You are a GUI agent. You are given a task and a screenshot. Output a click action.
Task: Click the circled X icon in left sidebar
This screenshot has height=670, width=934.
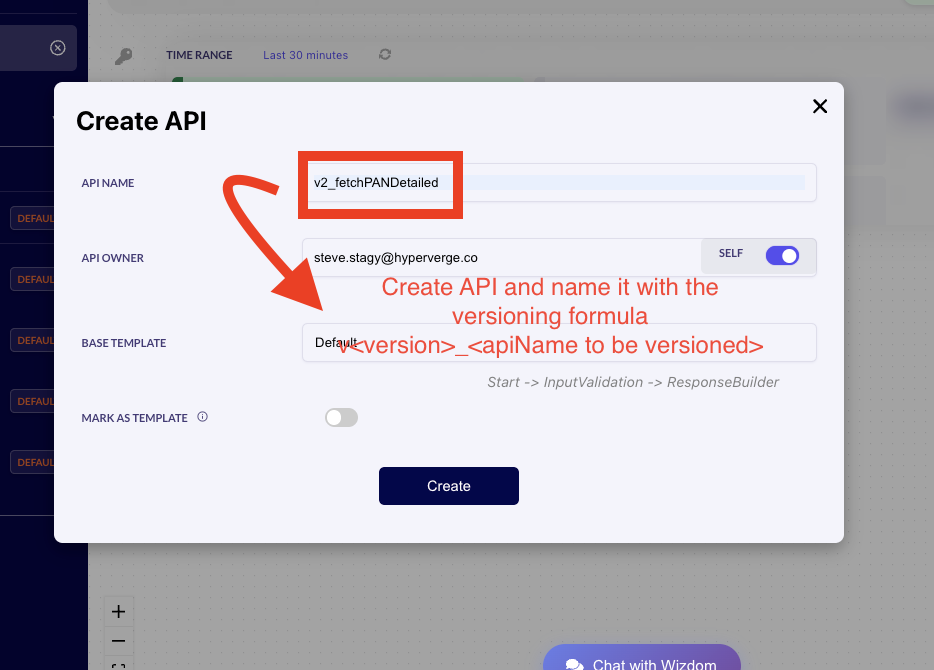pos(56,47)
